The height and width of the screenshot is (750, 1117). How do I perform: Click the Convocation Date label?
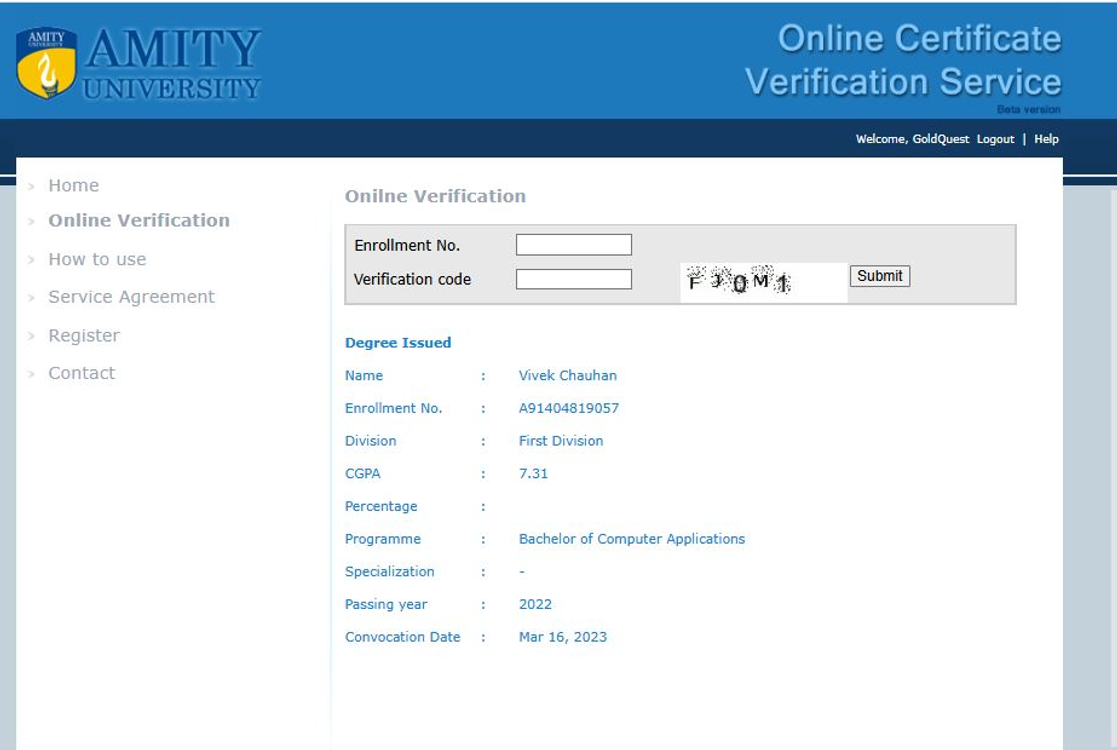click(402, 637)
